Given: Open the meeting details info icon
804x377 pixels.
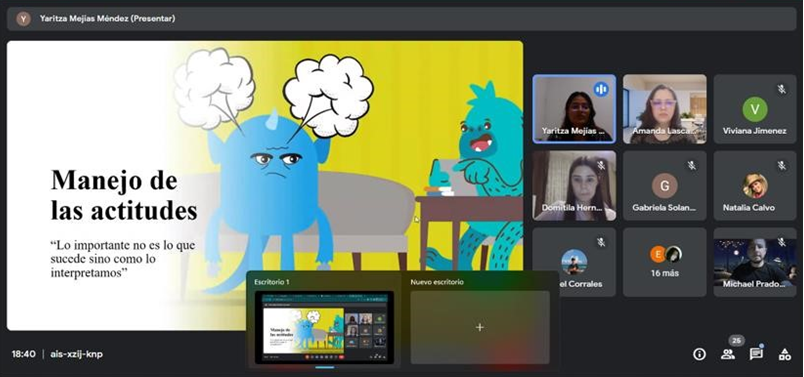Looking at the screenshot, I should click(699, 354).
